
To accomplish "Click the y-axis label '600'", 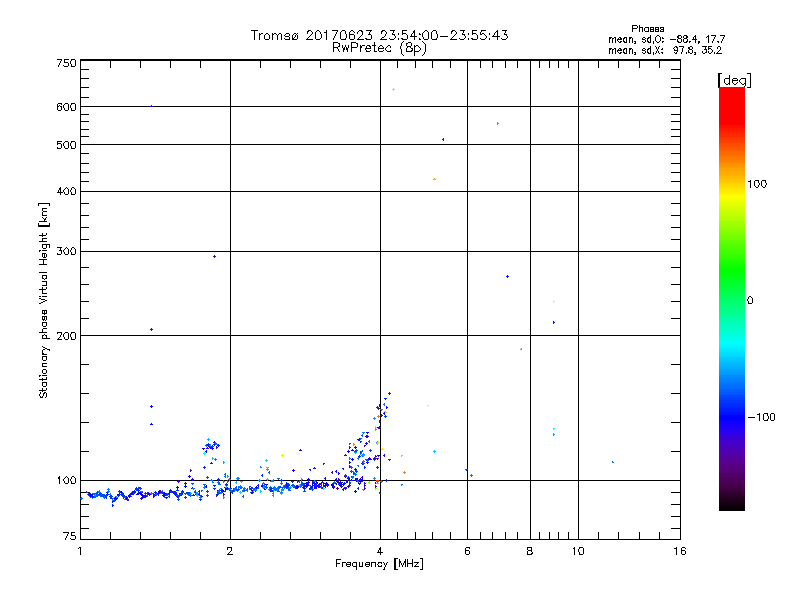I will (66, 107).
